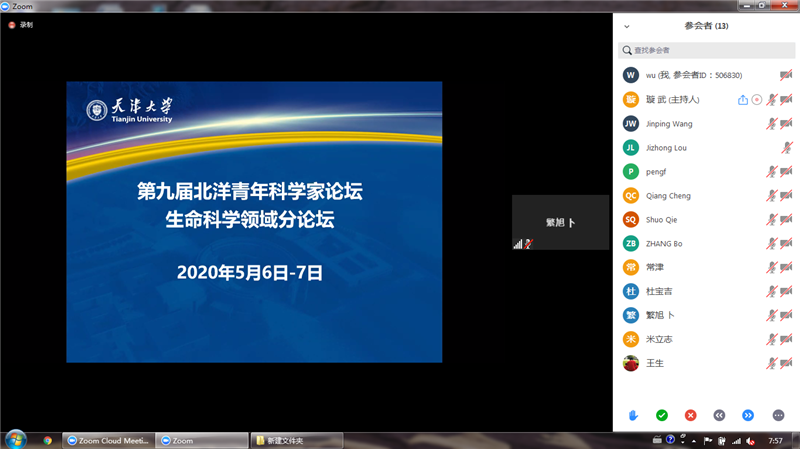Click the recording indicator next to the host

click(x=757, y=100)
